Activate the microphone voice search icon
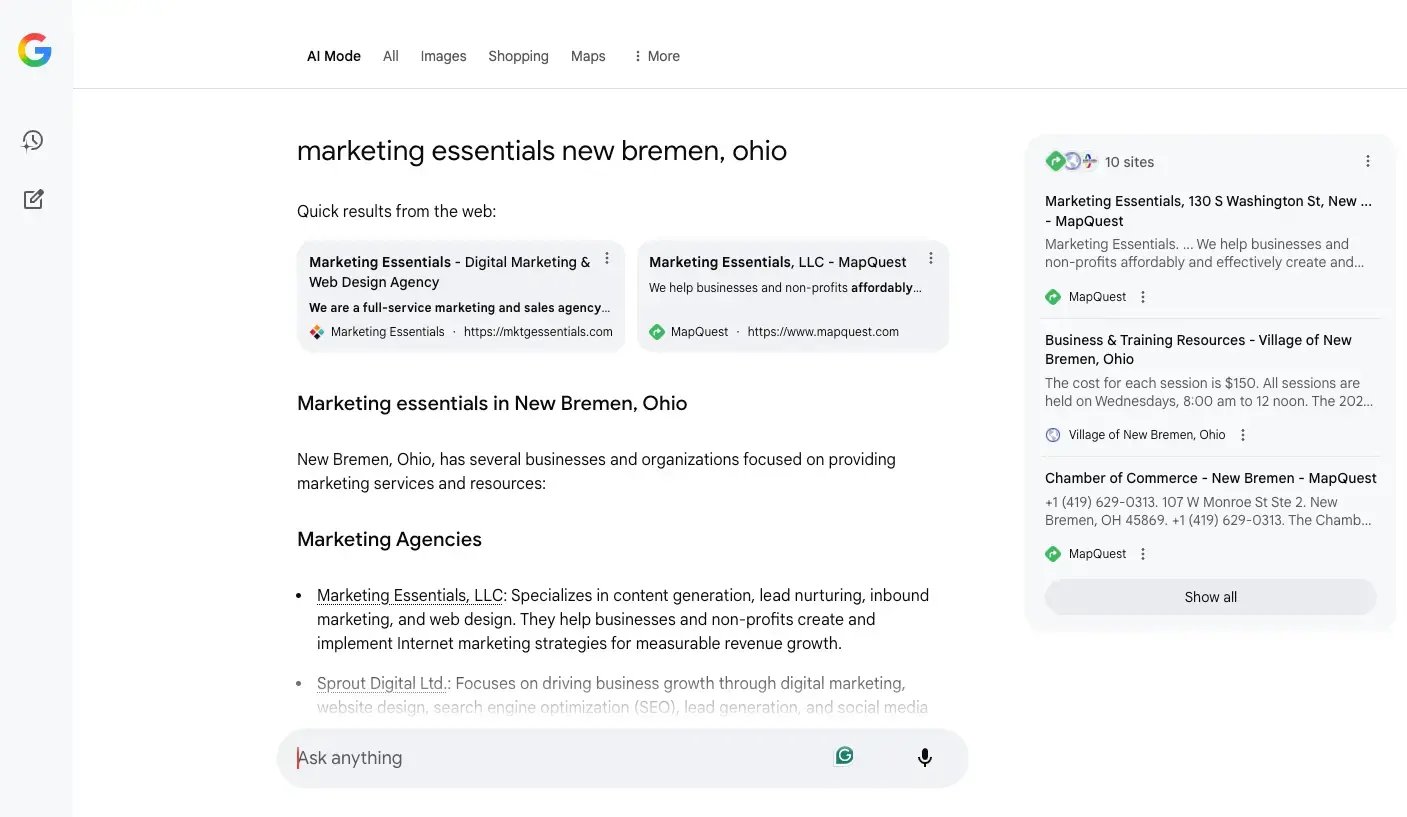The width and height of the screenshot is (1407, 817). (925, 758)
